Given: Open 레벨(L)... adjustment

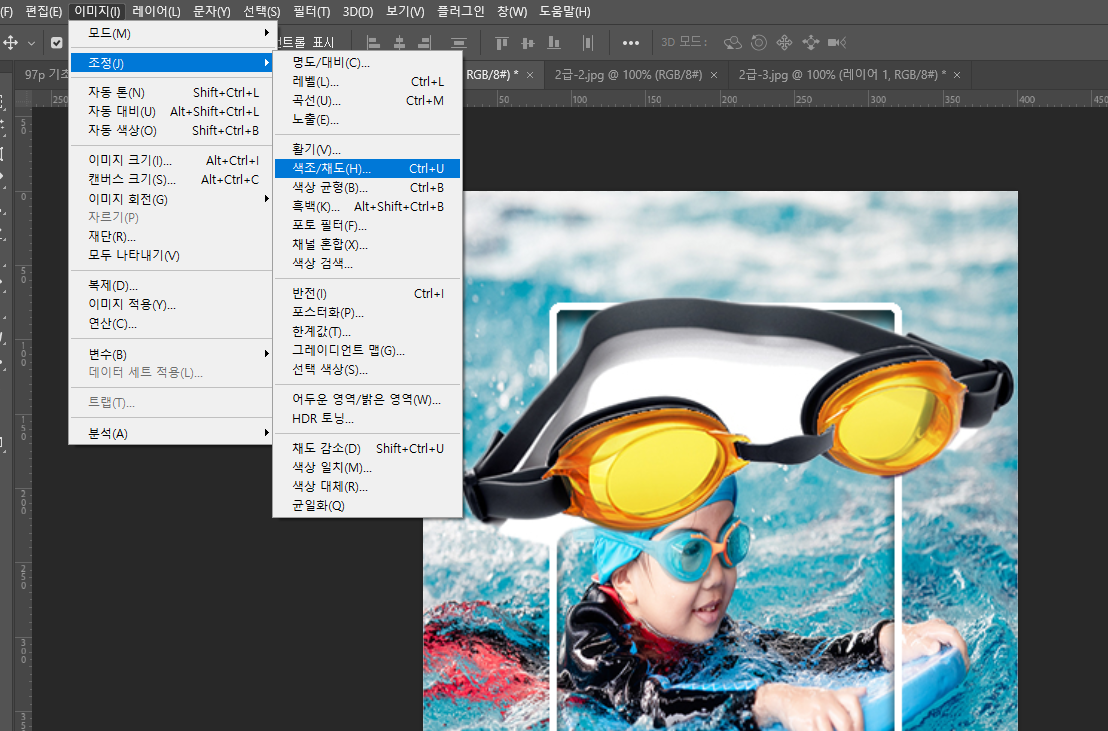Looking at the screenshot, I should tap(367, 81).
